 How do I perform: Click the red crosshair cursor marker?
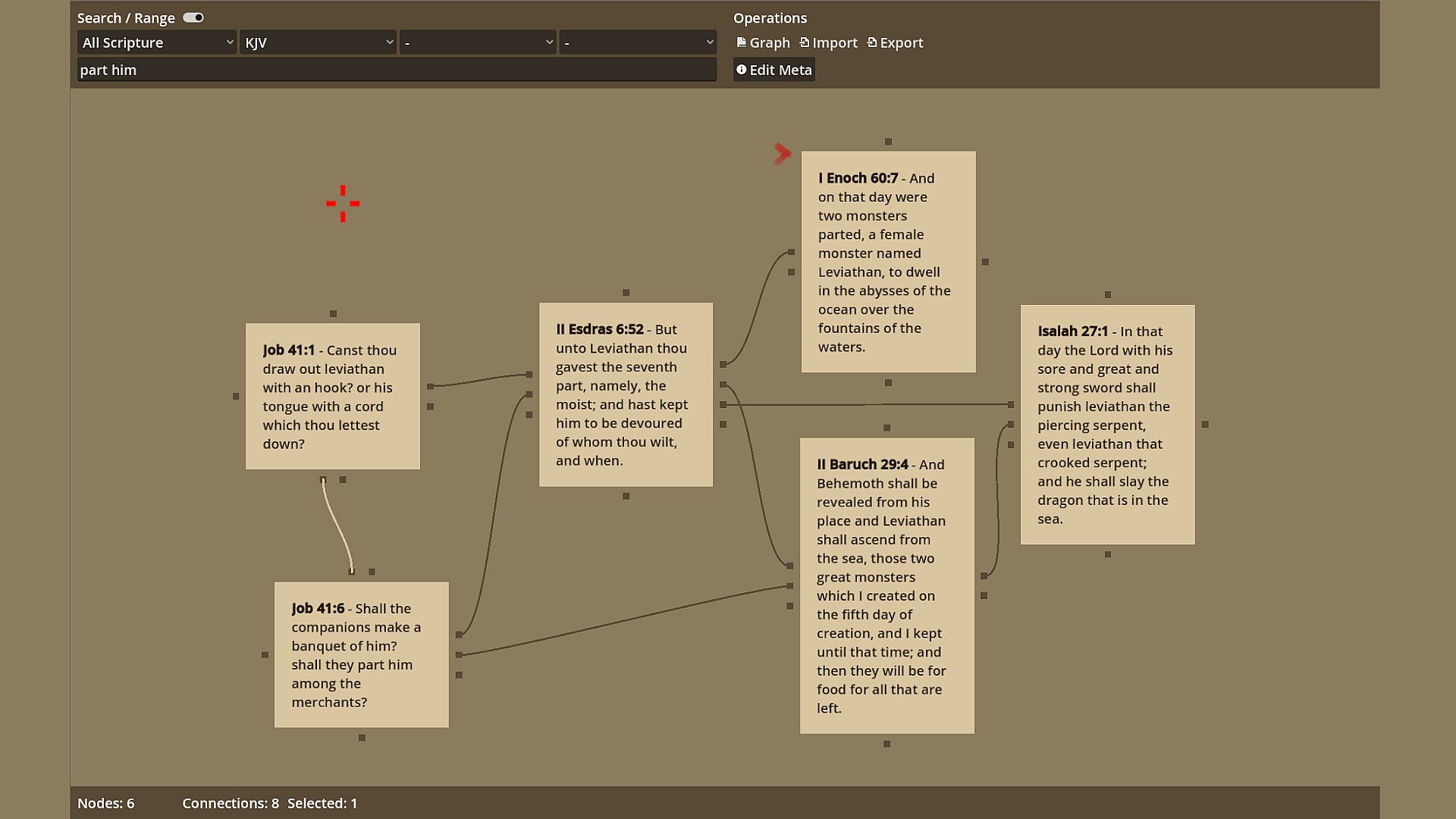pos(343,203)
